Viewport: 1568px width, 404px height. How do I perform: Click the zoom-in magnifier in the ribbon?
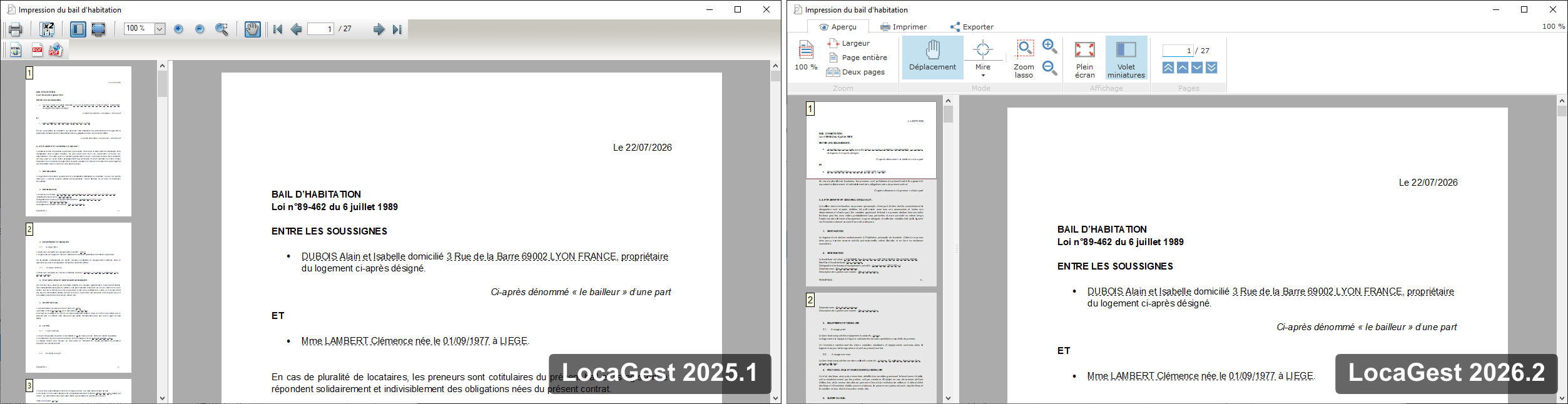1050,47
